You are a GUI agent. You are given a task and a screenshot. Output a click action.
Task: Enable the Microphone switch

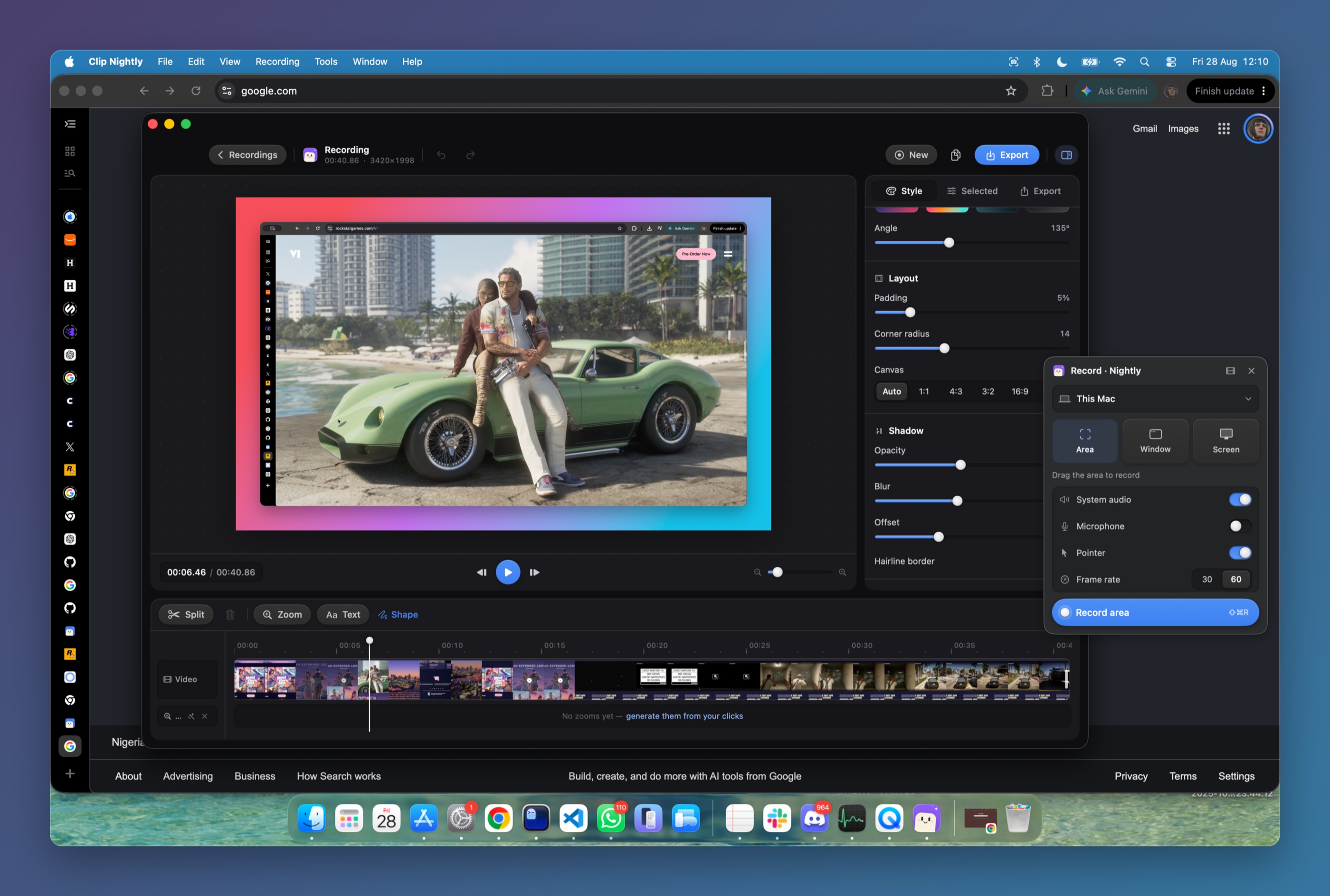(1240, 526)
